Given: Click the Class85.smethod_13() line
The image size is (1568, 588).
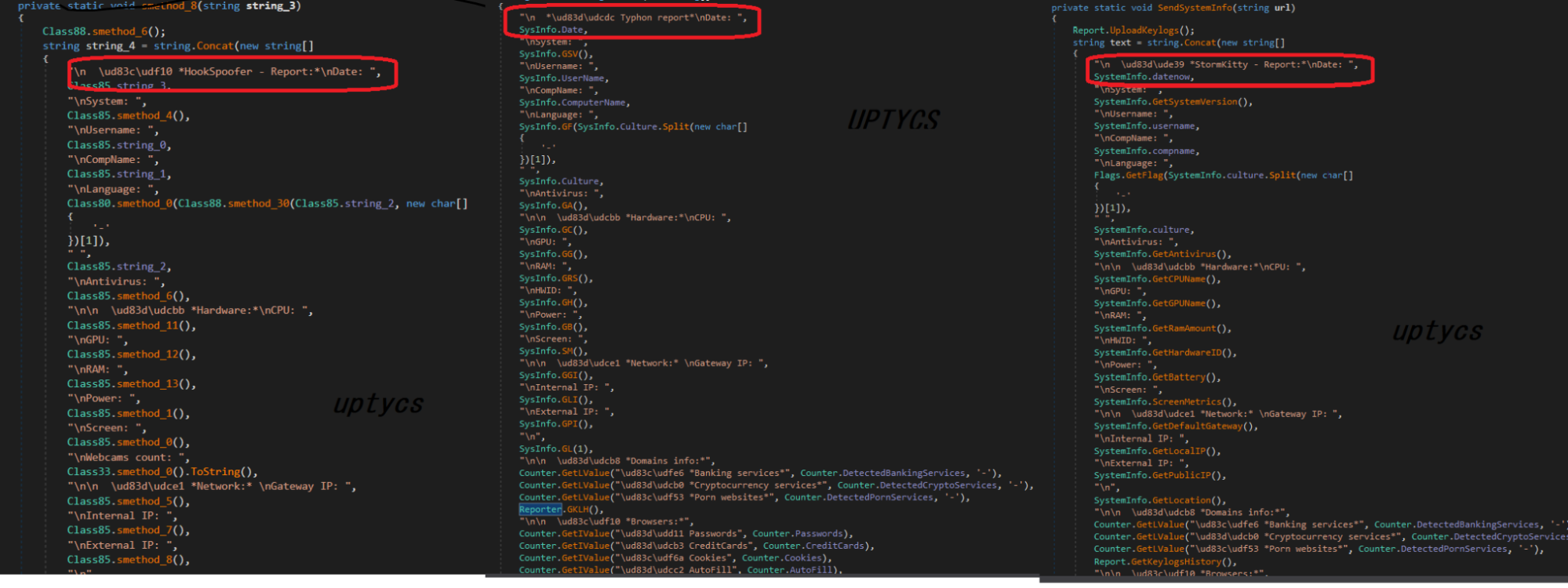Looking at the screenshot, I should click(x=132, y=384).
